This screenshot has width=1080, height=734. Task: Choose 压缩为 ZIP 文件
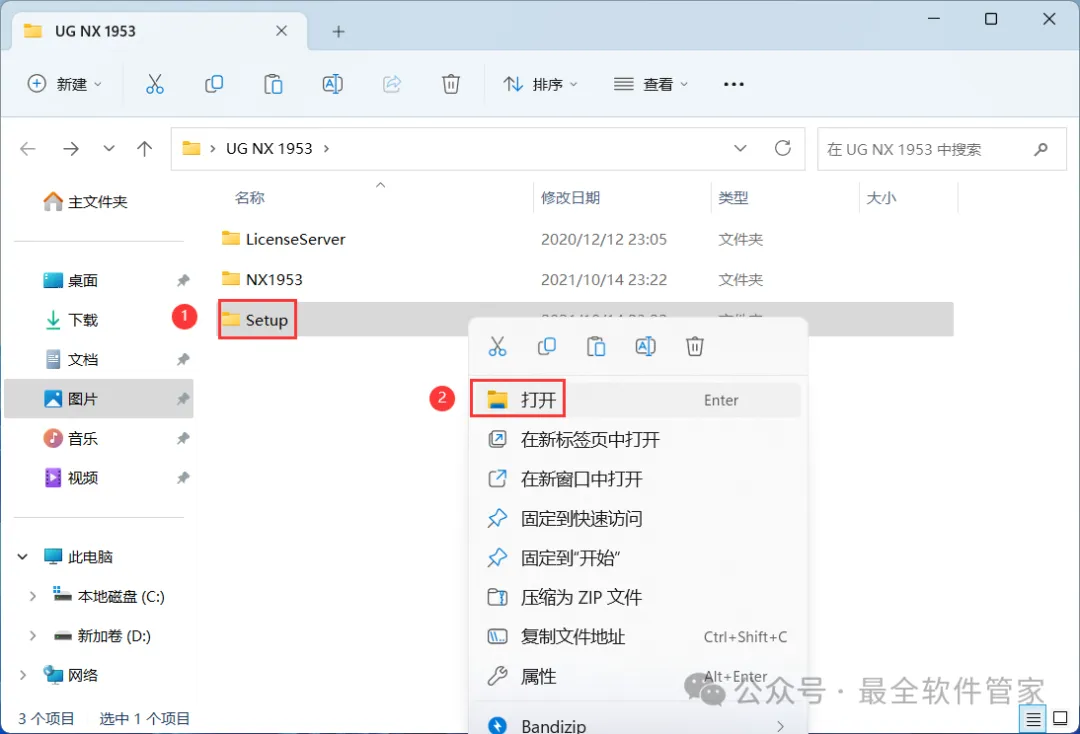pos(636,597)
